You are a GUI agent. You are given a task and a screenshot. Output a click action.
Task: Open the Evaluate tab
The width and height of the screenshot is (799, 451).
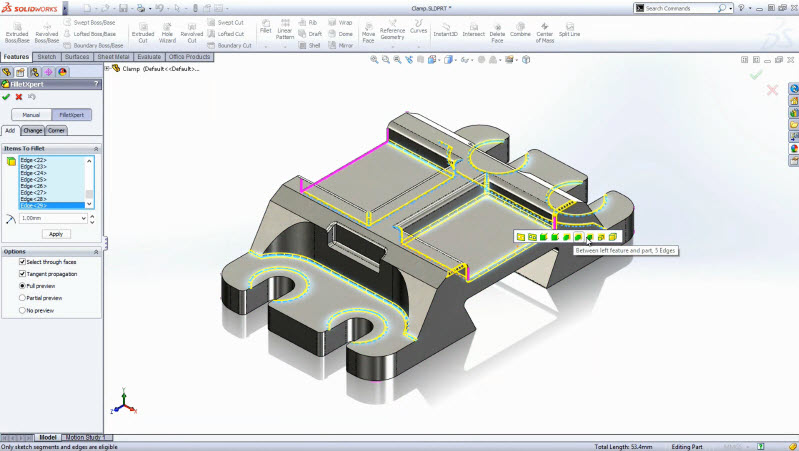tap(149, 57)
